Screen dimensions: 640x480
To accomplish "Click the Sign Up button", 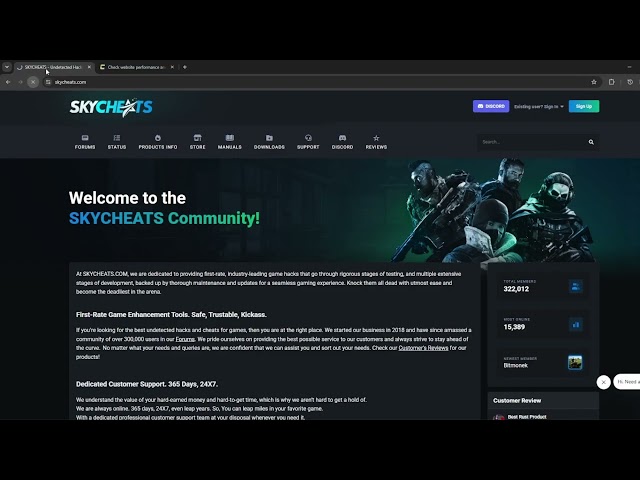I will (584, 106).
